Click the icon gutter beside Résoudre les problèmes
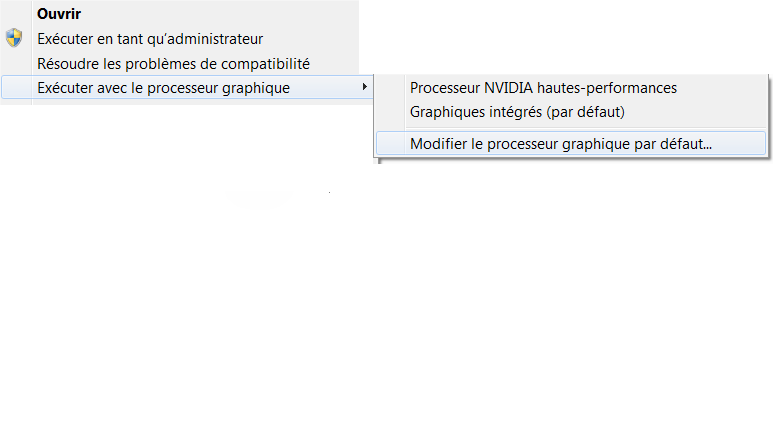Image resolution: width=773 pixels, height=428 pixels. point(16,64)
